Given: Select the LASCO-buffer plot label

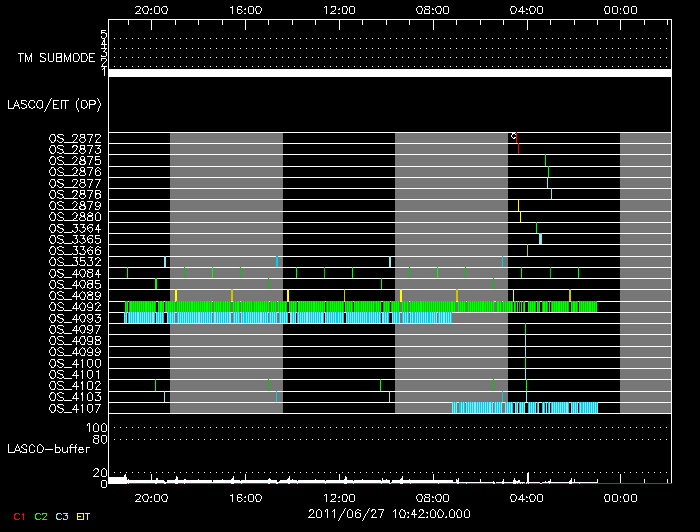Looking at the screenshot, I should point(48,449).
